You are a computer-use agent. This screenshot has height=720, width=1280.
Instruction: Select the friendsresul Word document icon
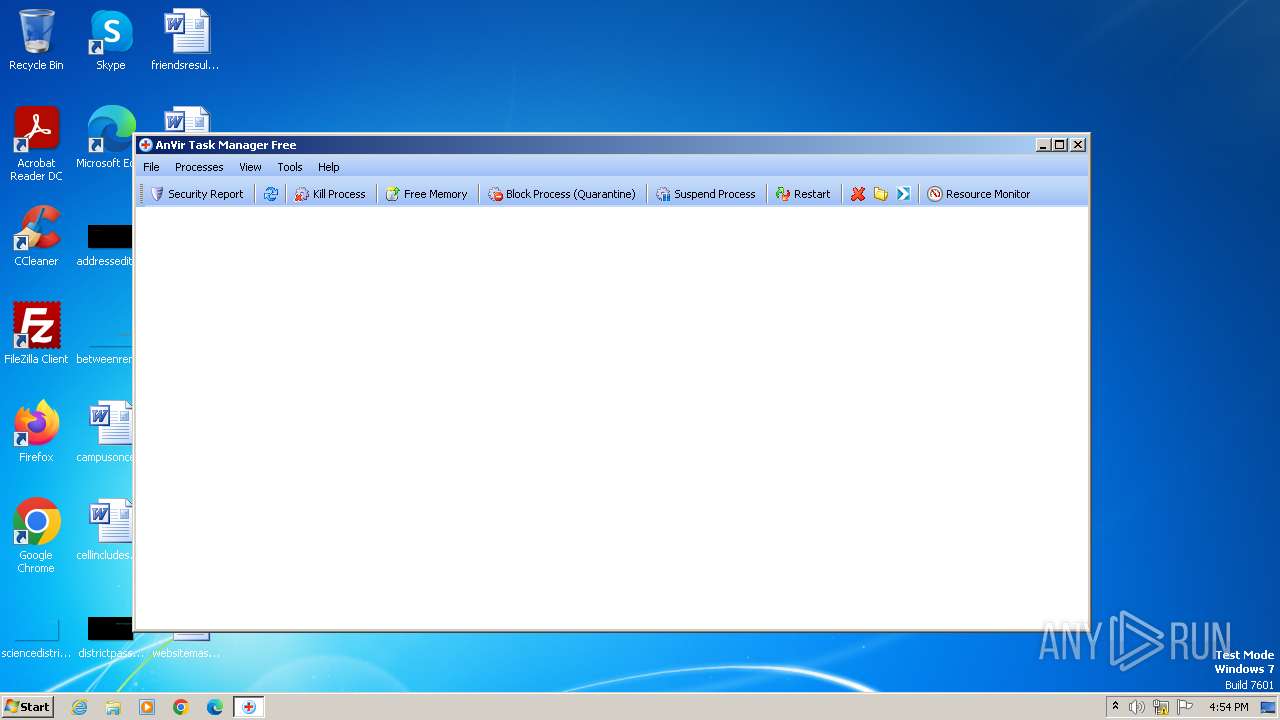pos(185,40)
